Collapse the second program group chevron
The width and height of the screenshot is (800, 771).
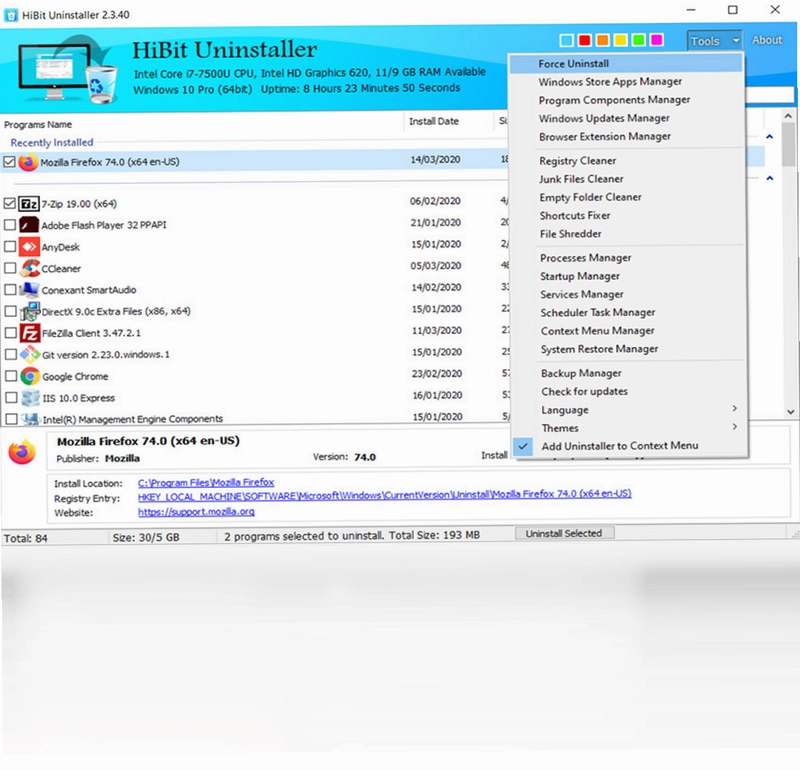[x=769, y=178]
